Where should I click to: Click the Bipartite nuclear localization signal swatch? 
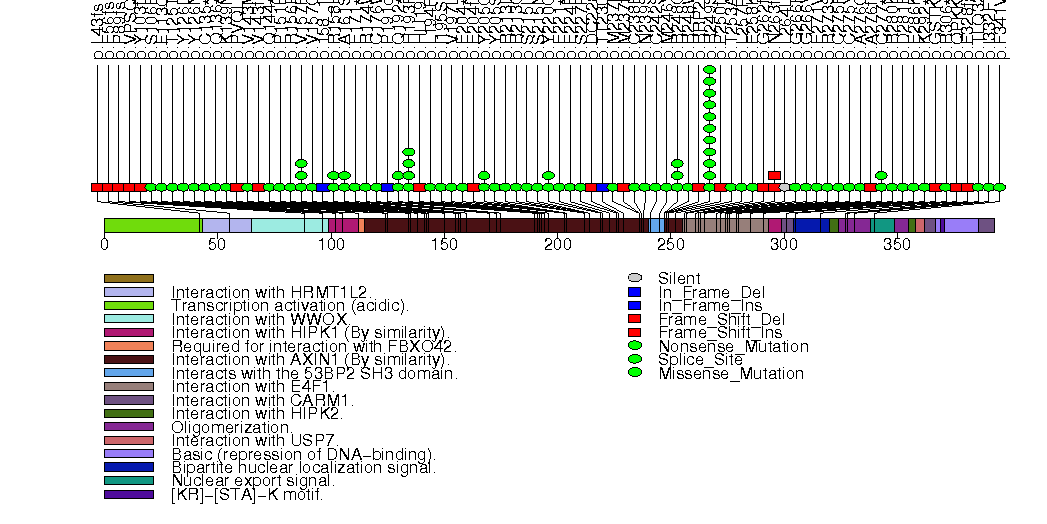pos(128,467)
